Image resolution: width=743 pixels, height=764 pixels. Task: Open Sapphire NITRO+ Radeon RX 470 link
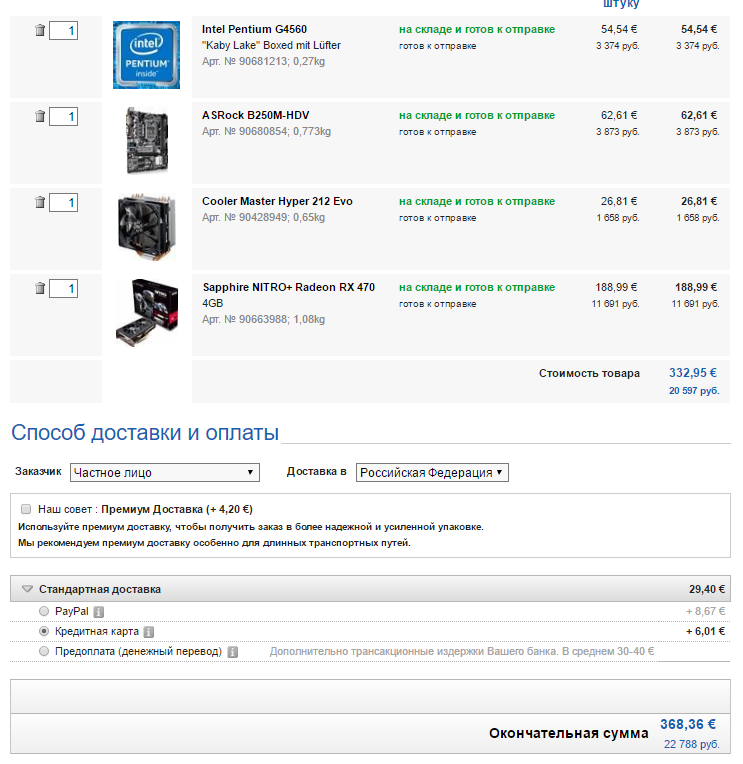(288, 287)
